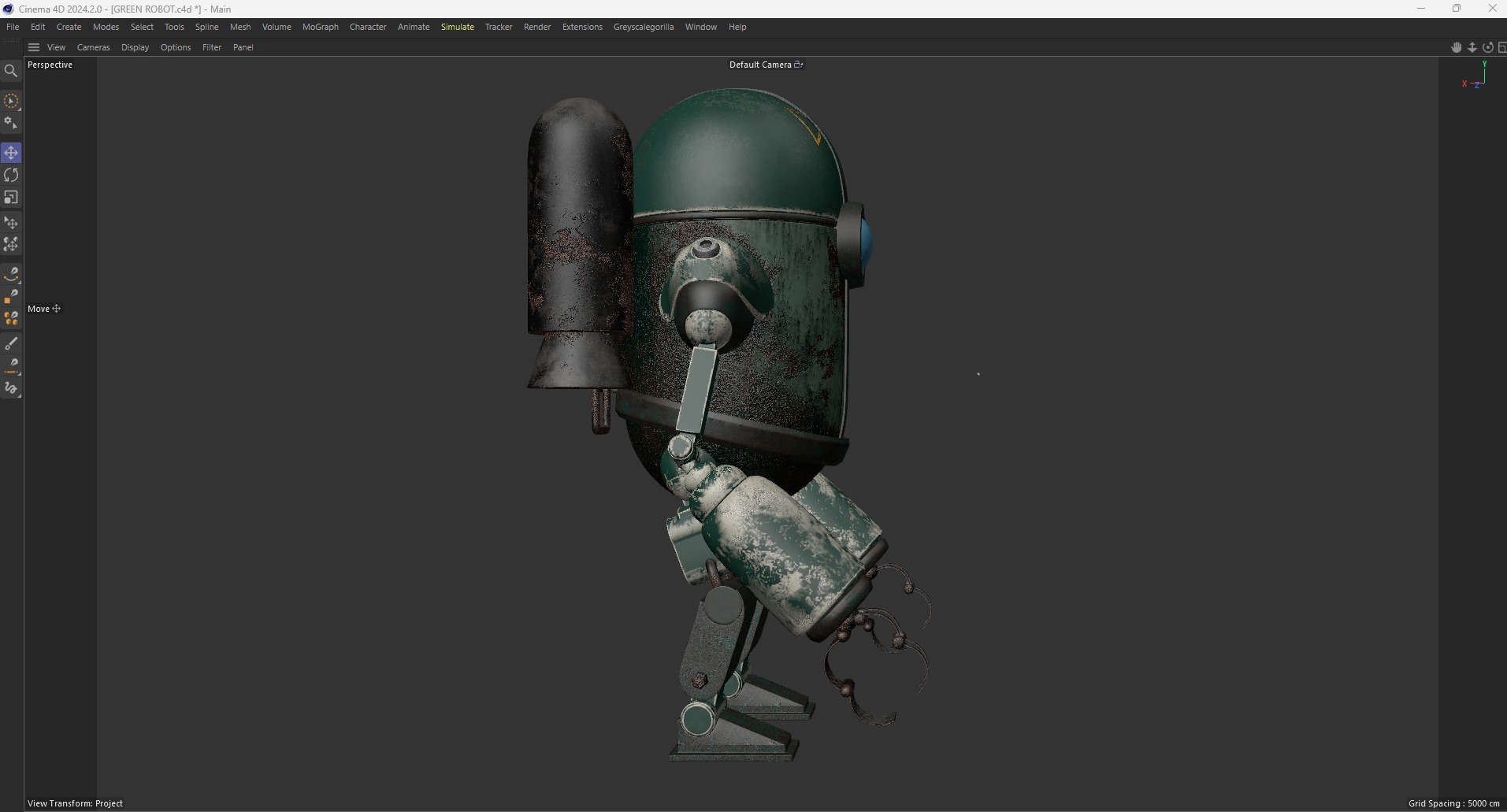Open the Create menu

point(69,27)
